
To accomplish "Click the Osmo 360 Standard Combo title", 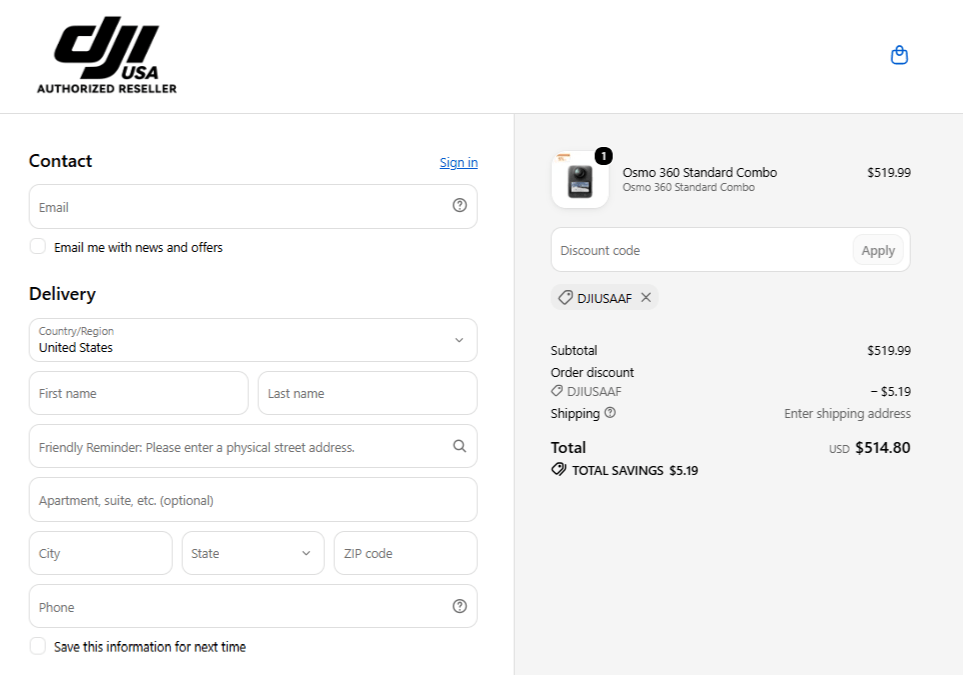I will (700, 173).
